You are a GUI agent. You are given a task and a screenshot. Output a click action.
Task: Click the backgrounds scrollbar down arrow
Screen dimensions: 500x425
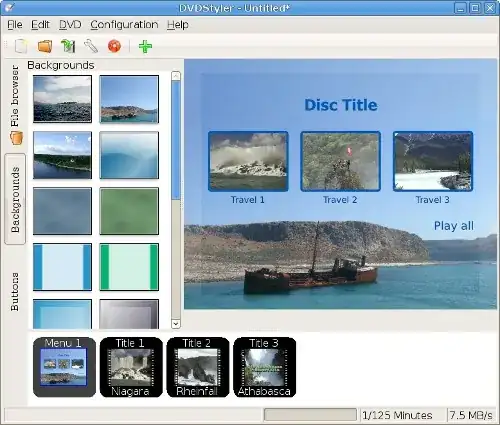(x=176, y=323)
